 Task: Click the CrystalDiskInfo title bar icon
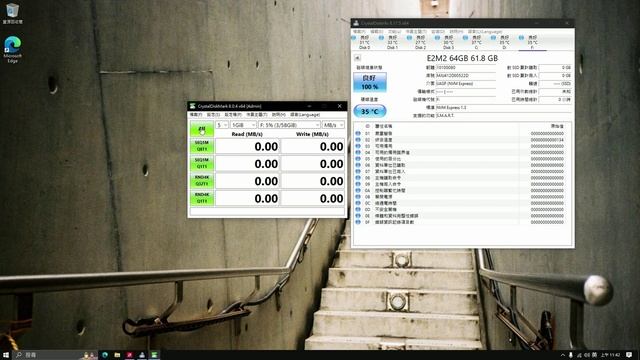point(356,23)
